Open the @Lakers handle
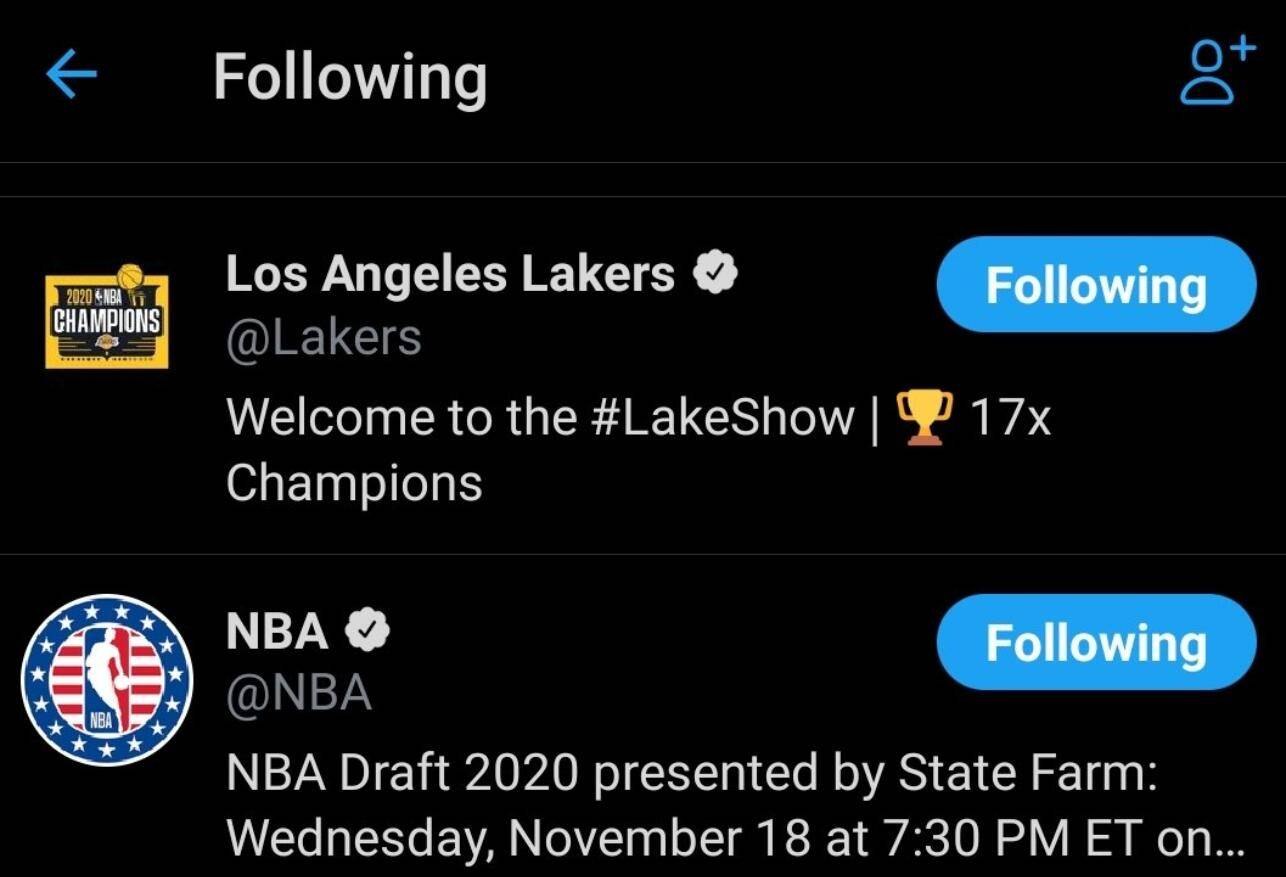1286x877 pixels. pyautogui.click(x=324, y=338)
